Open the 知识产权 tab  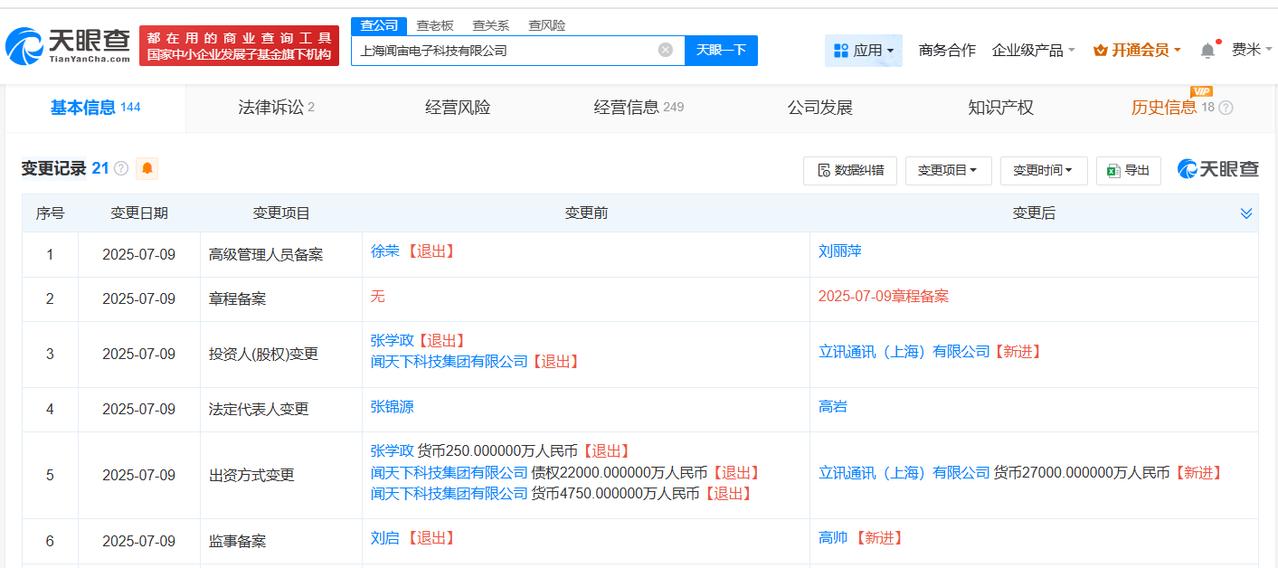point(1000,108)
